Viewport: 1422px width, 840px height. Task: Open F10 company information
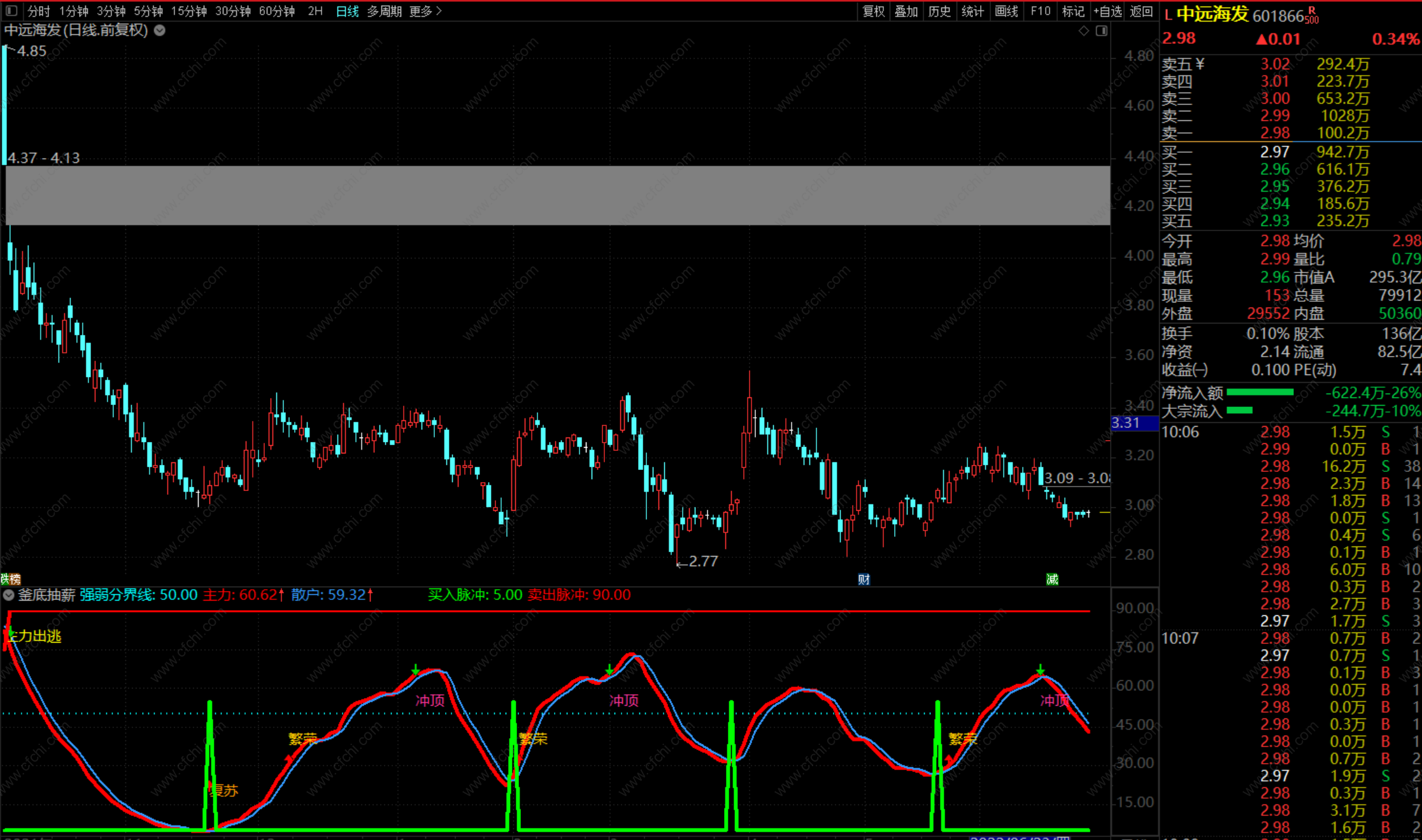[1040, 11]
